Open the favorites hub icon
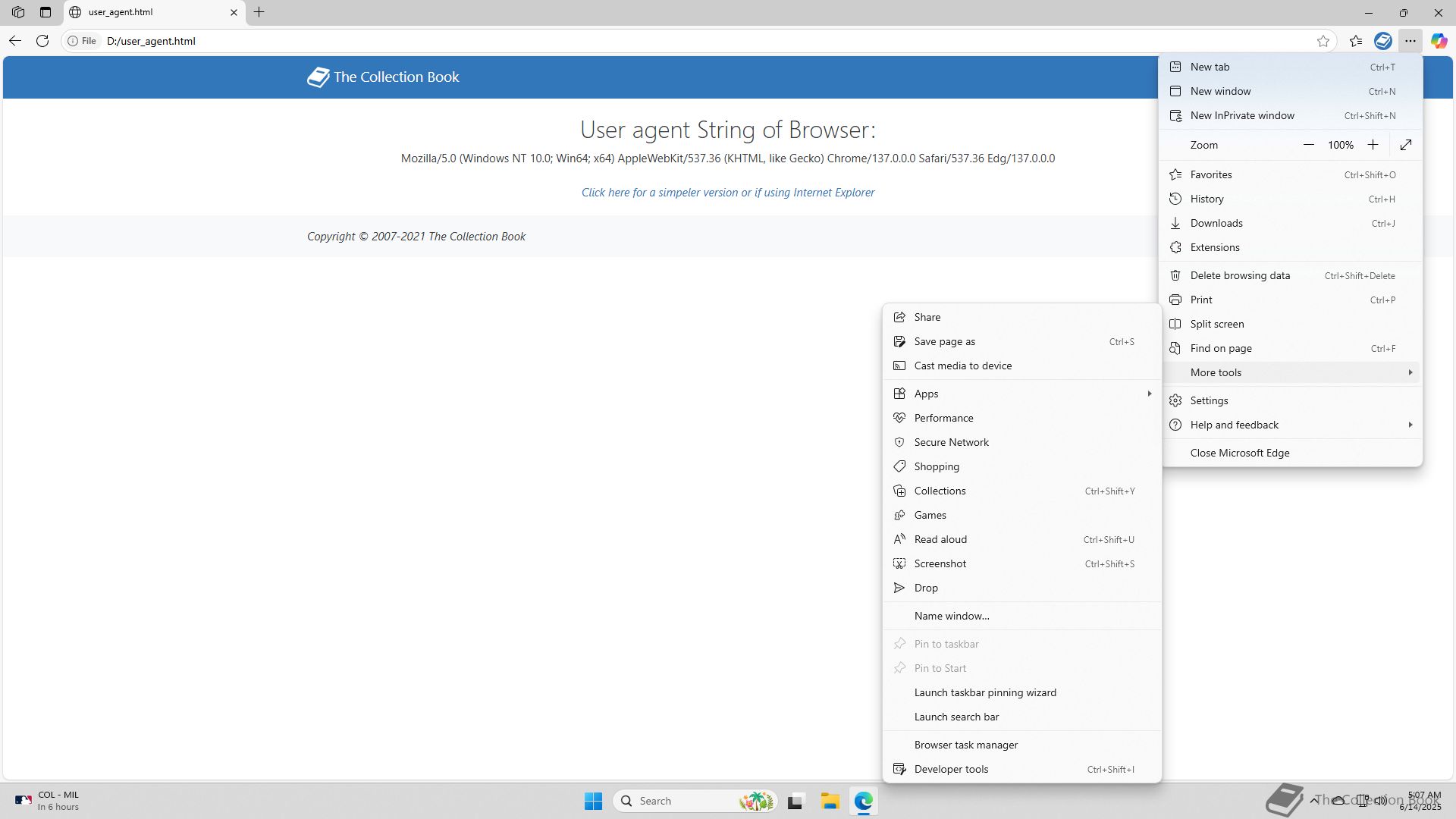The image size is (1456, 819). coord(1356,41)
